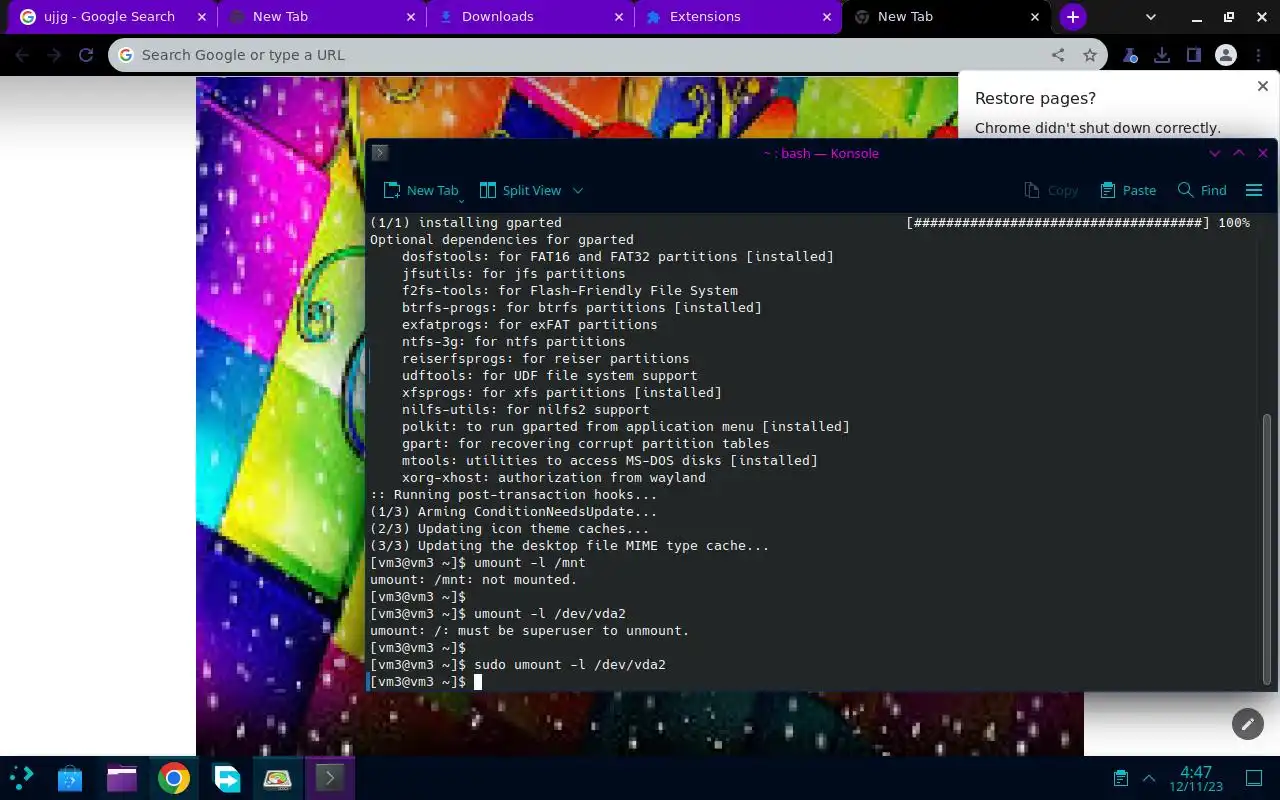Screen dimensions: 1280x800
Task: Close the 'ujjg - Google Search' tab
Action: tap(202, 17)
